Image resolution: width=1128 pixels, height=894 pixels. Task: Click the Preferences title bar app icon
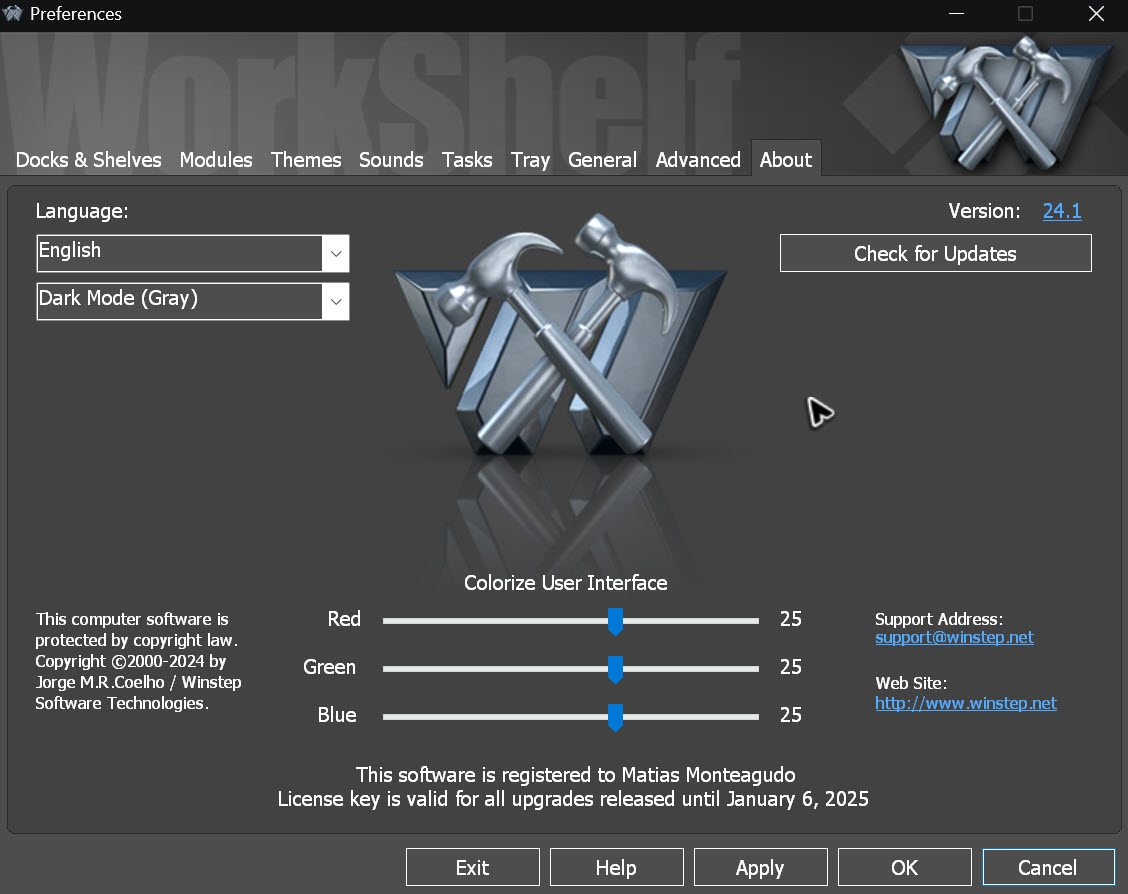click(14, 14)
